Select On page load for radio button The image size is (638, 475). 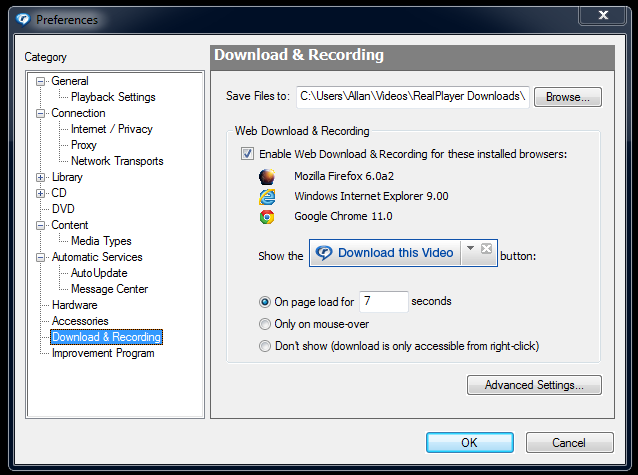pos(264,302)
